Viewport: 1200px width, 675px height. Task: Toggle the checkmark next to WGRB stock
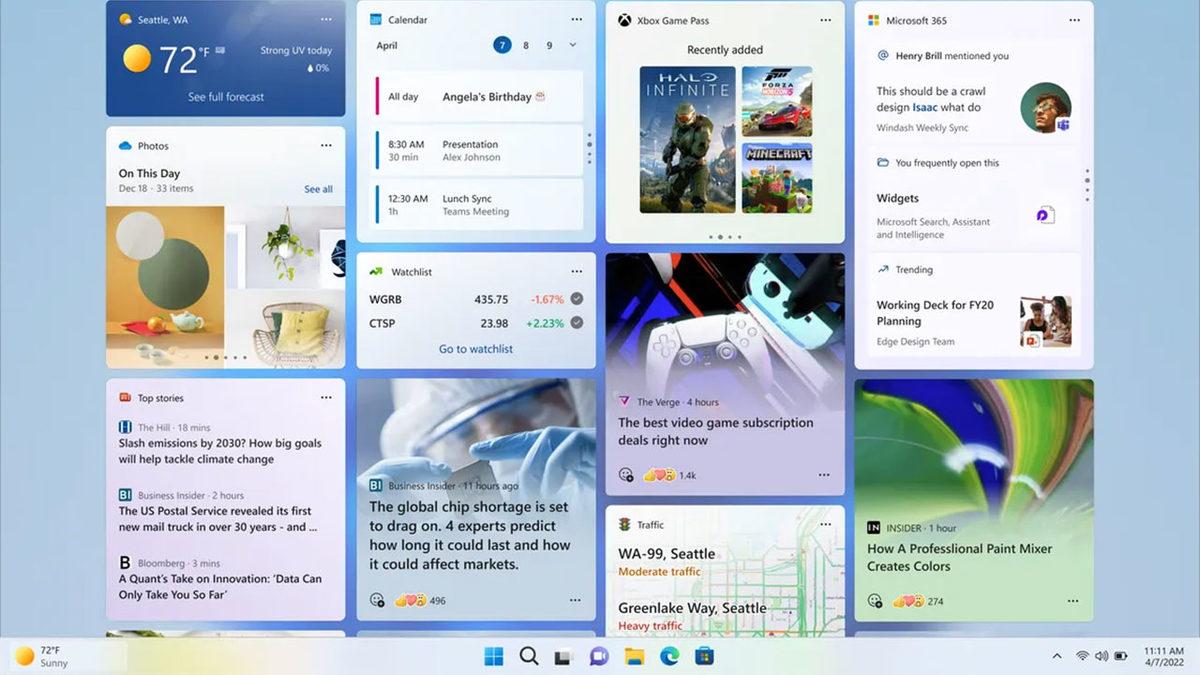tap(578, 298)
